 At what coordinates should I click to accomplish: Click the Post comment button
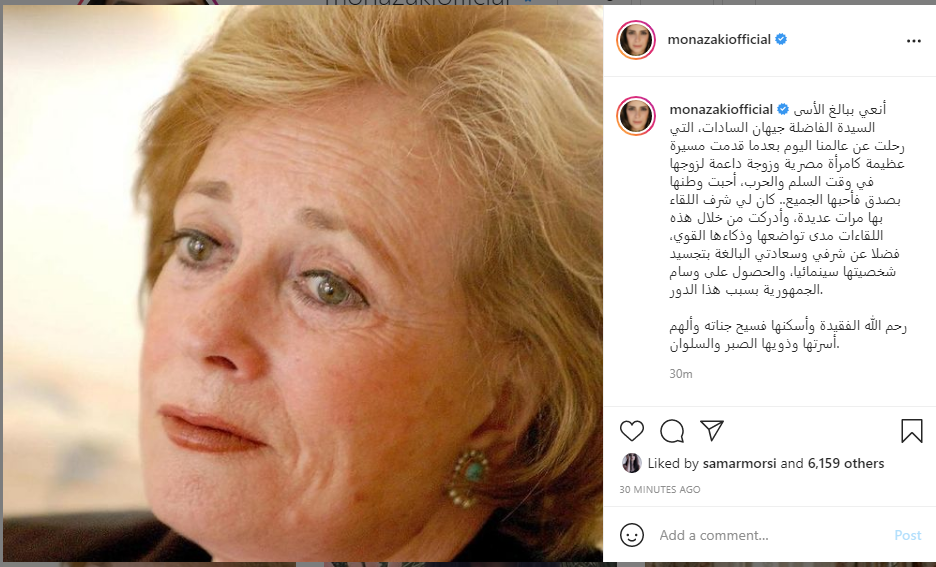click(x=907, y=535)
